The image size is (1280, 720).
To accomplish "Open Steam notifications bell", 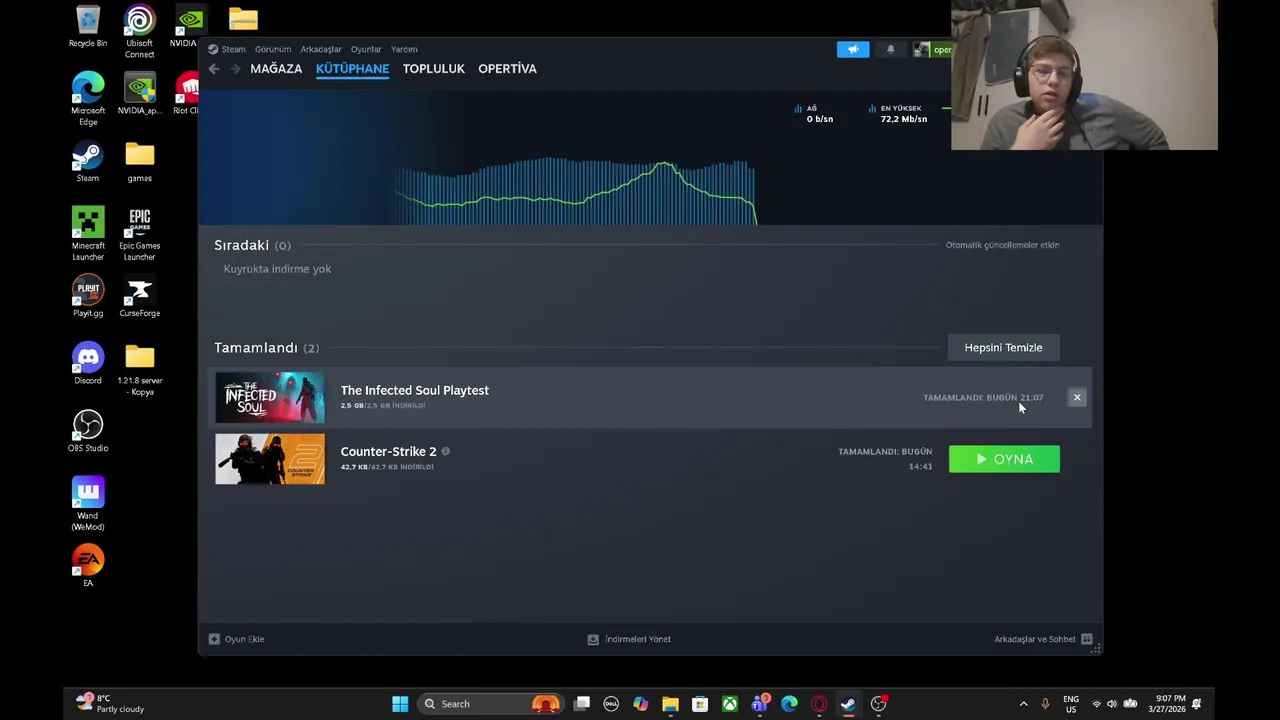I will pos(890,50).
